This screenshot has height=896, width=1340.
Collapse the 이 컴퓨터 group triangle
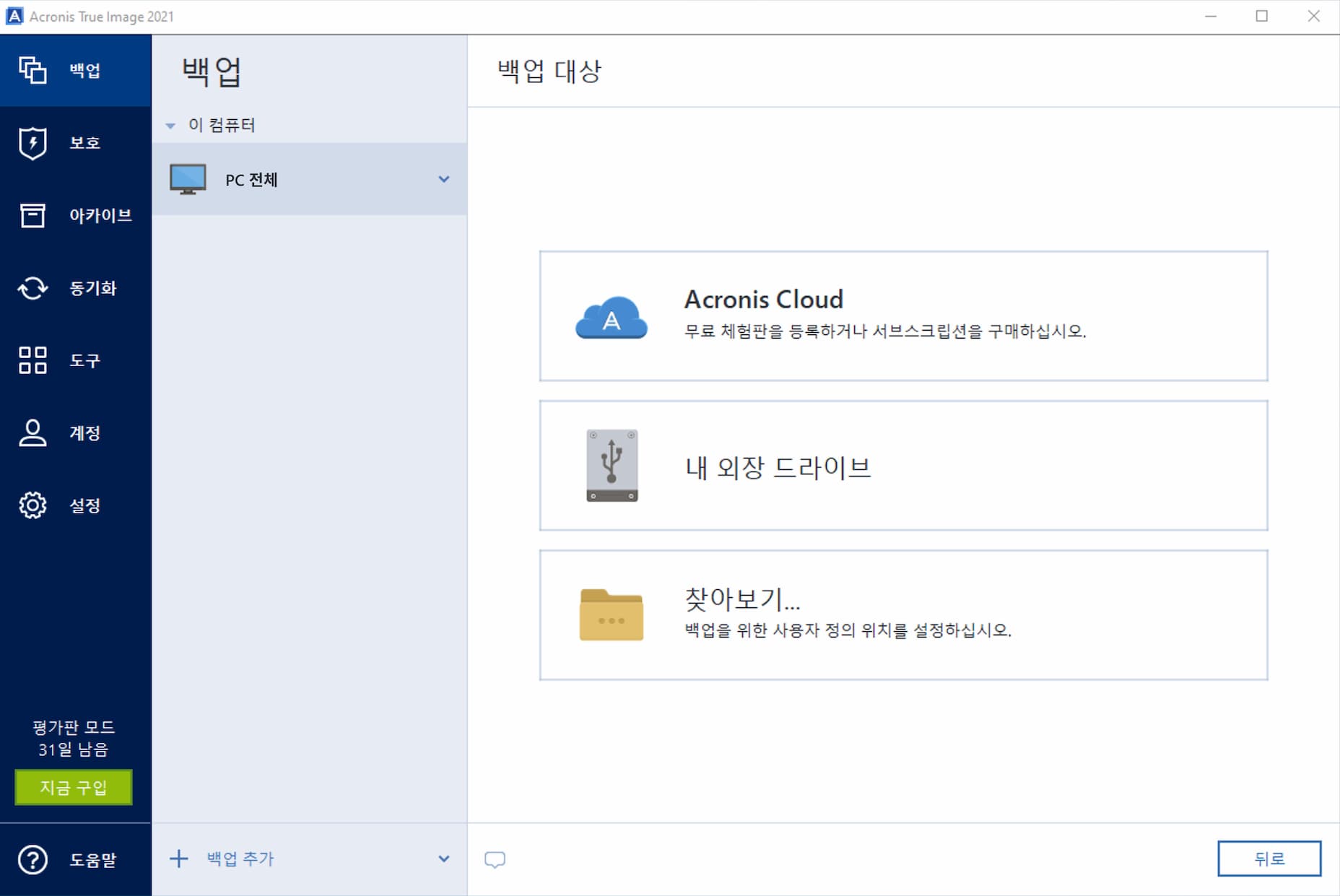tap(170, 126)
